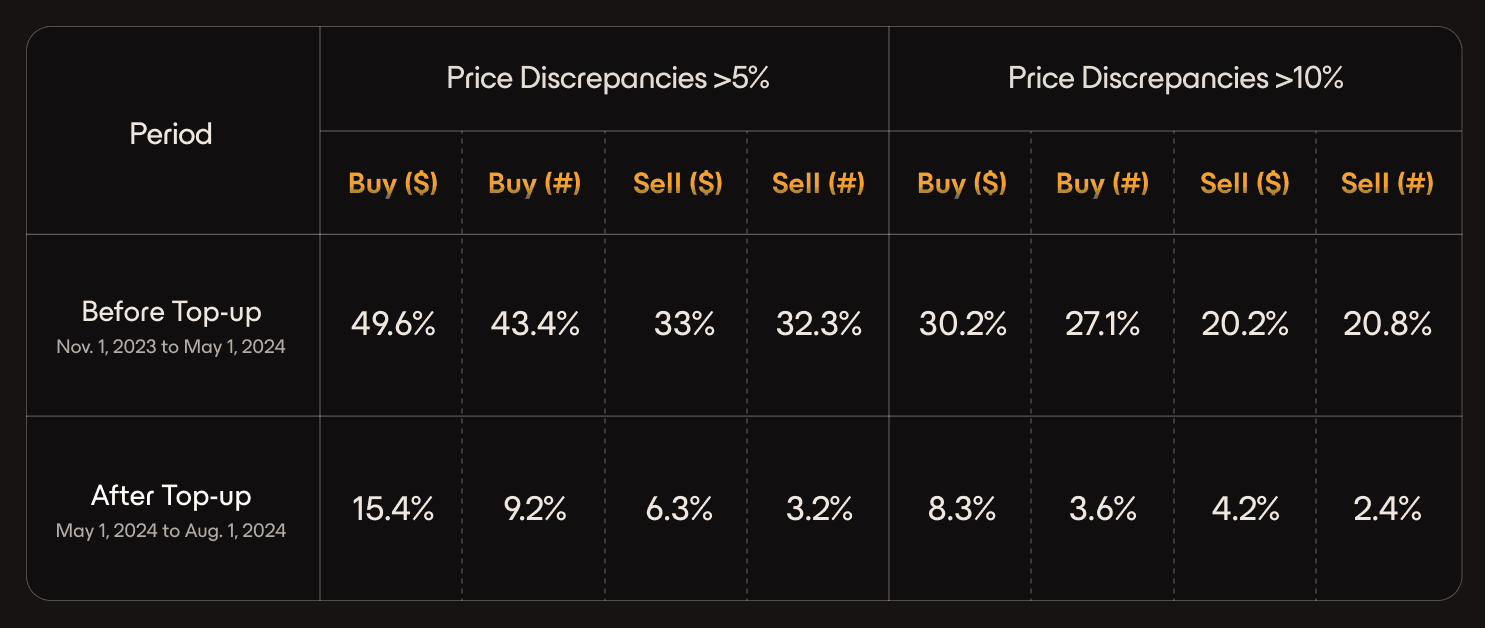Click the 2.4% value
The width and height of the screenshot is (1485, 628).
pos(1388,509)
